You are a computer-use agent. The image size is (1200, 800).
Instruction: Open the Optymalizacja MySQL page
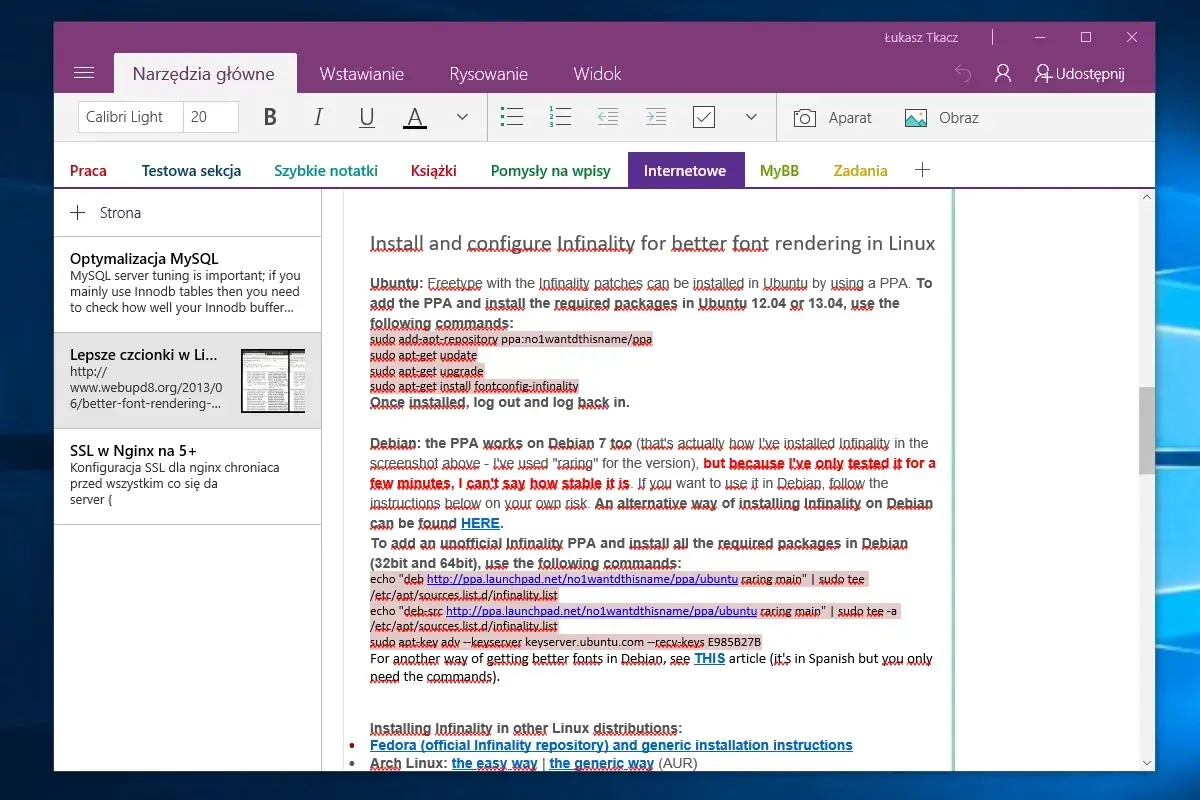pyautogui.click(x=188, y=285)
